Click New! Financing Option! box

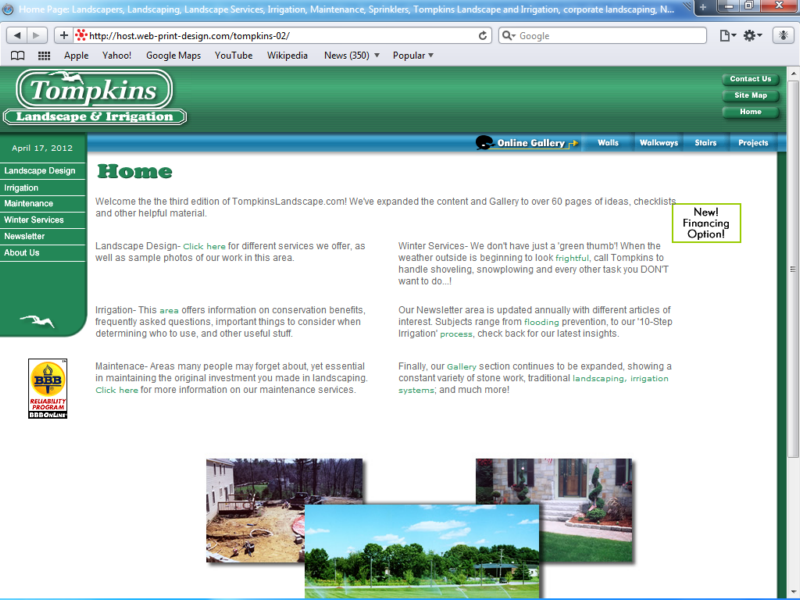(706, 223)
